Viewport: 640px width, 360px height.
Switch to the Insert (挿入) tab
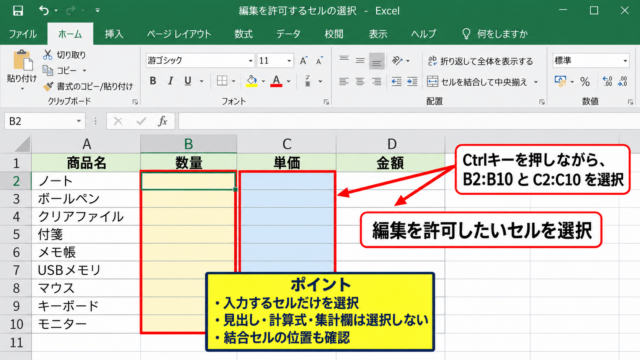point(113,34)
